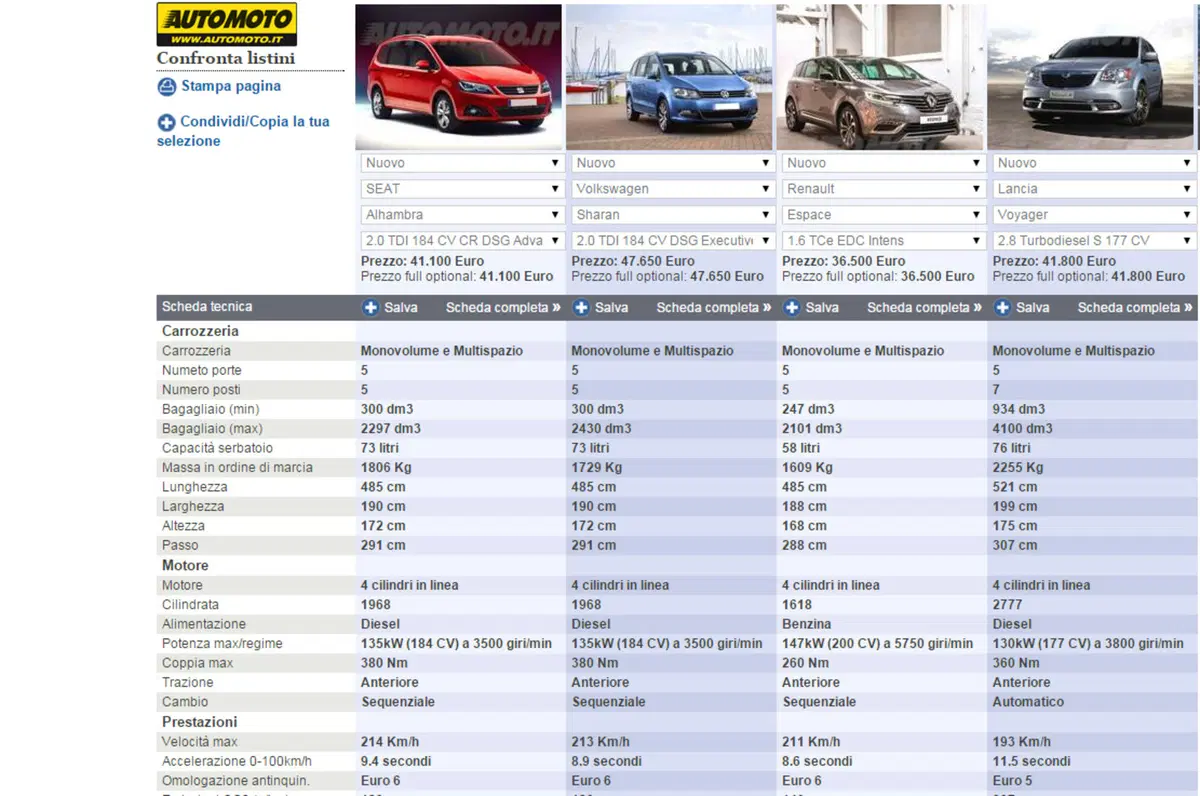The height and width of the screenshot is (796, 1200).
Task: Open Condividi/Copia la tua selezione link
Action: click(243, 131)
